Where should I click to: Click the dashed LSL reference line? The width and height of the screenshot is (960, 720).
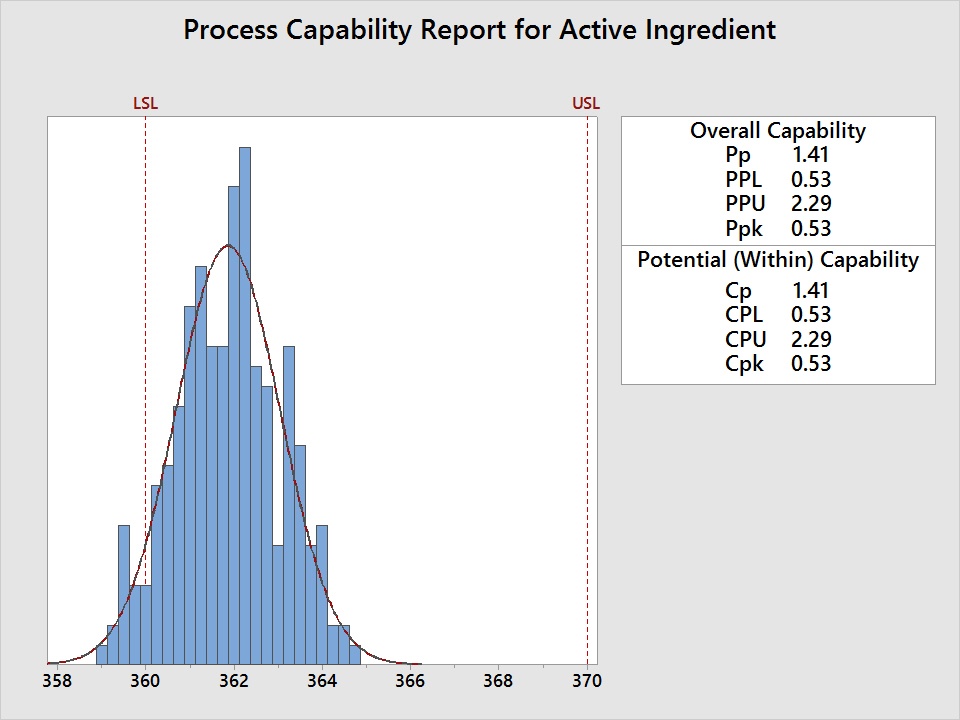pyautogui.click(x=145, y=400)
